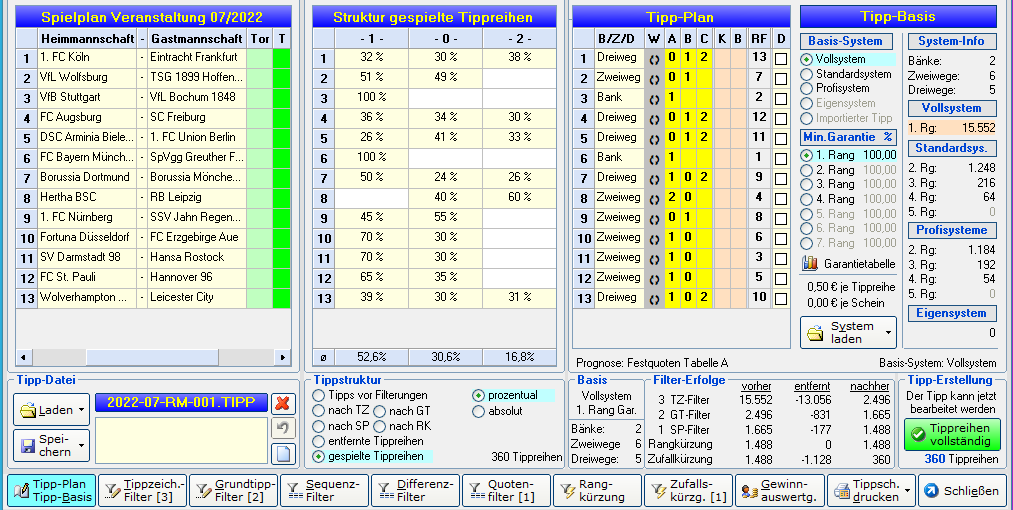Select the Borussia Dortmund home team cell
The width and height of the screenshot is (1013, 510).
click(87, 178)
